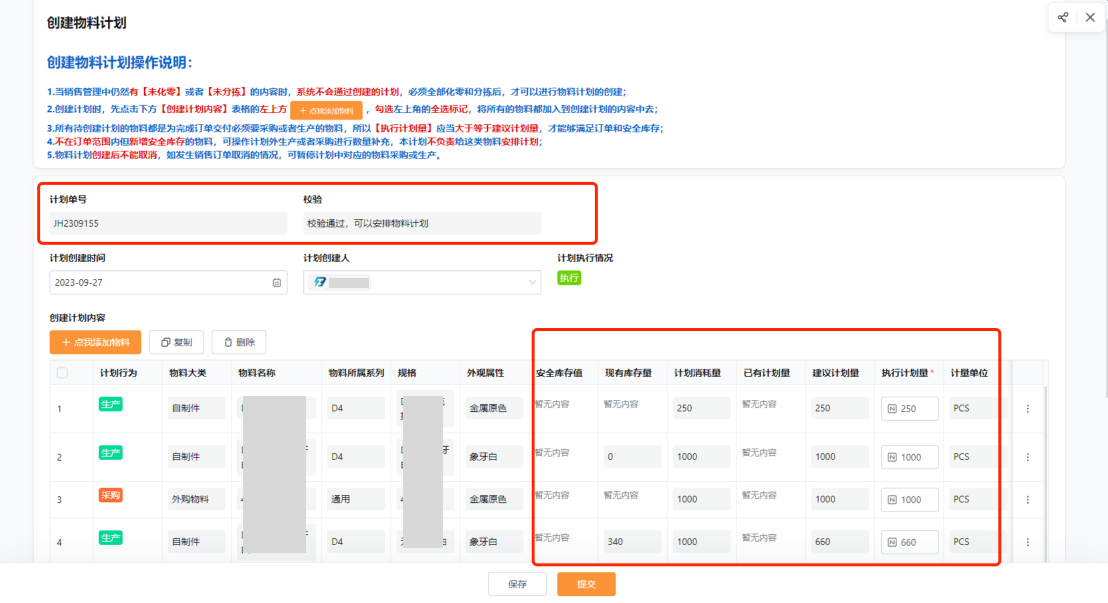Click the 保存 save button

coord(517,584)
